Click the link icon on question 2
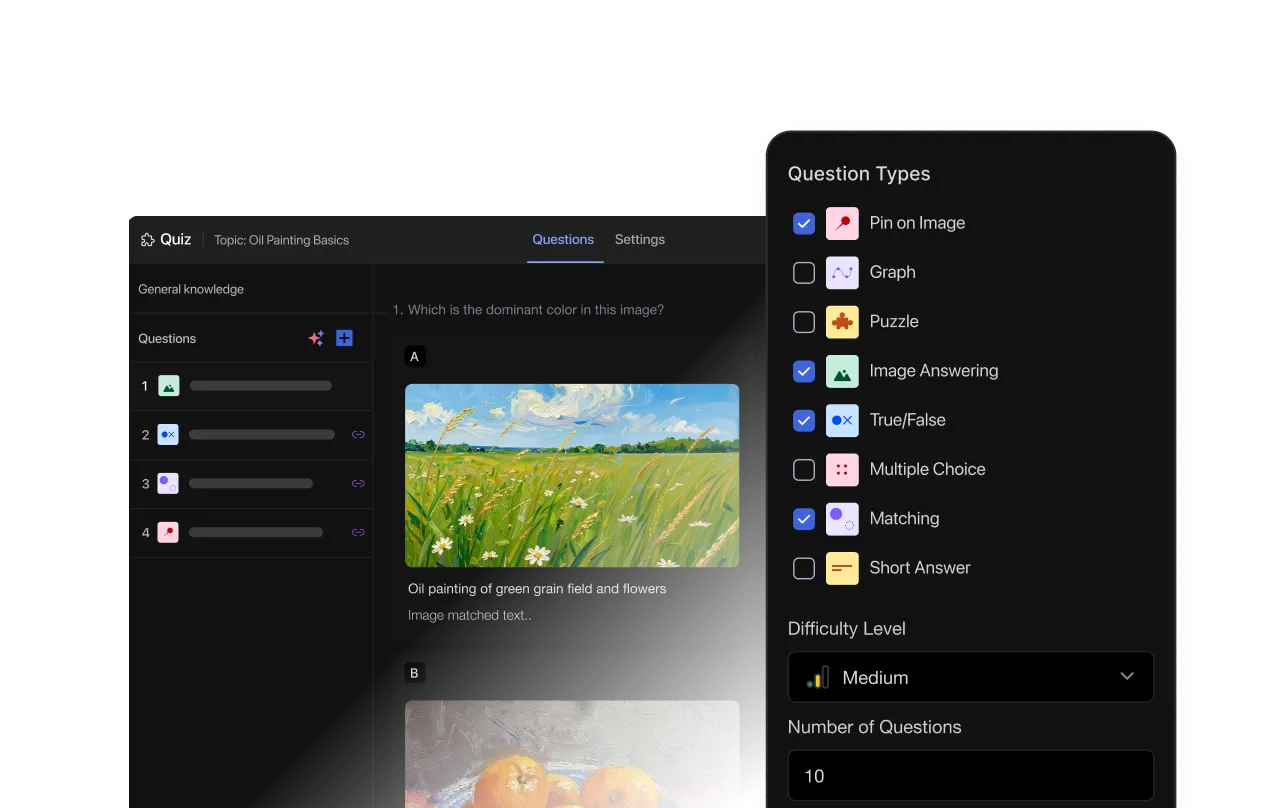The height and width of the screenshot is (808, 1278). point(358,434)
